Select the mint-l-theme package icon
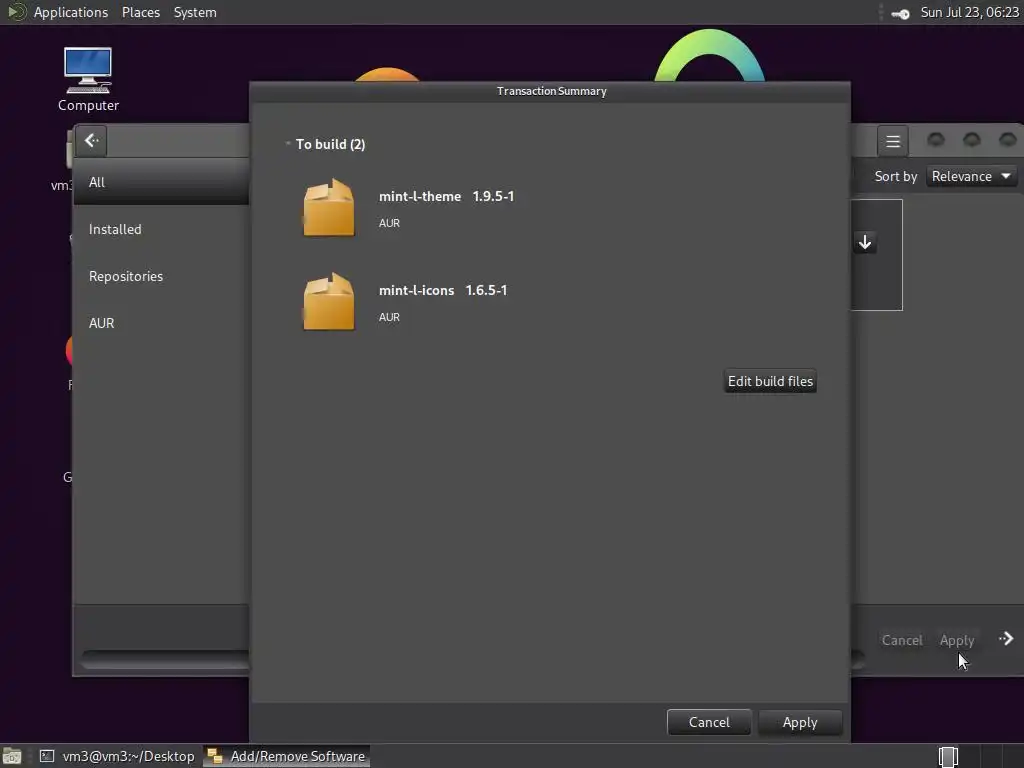Viewport: 1024px width, 768px height. tap(328, 208)
